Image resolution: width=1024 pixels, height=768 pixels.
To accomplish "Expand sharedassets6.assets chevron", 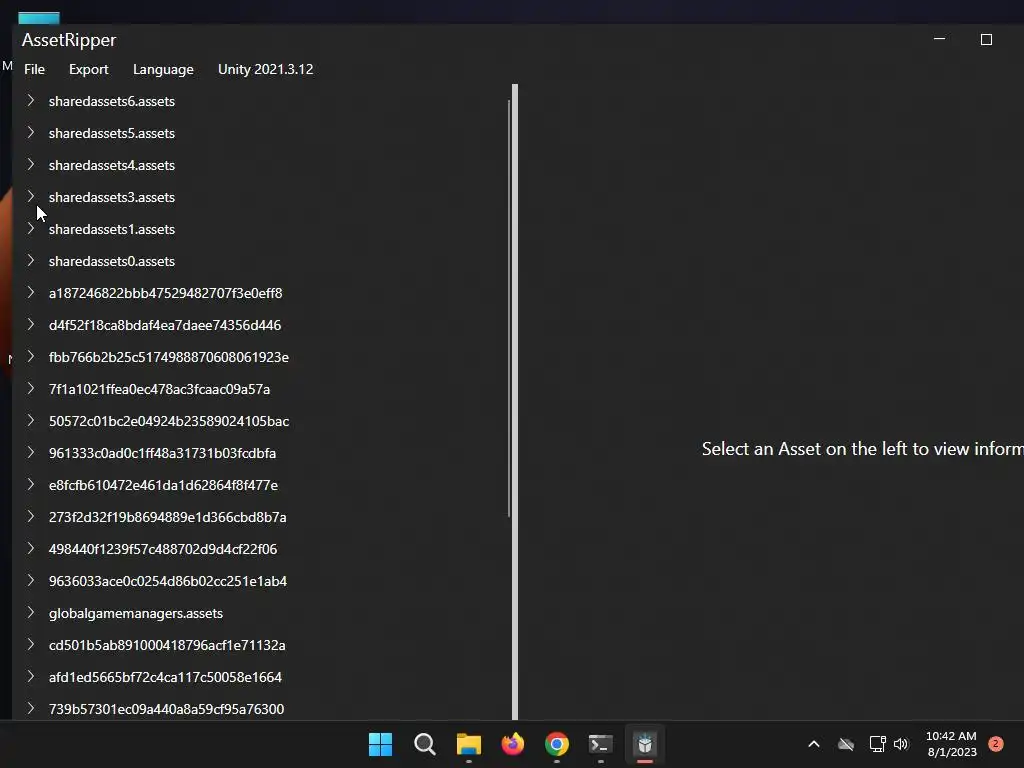I will [31, 101].
